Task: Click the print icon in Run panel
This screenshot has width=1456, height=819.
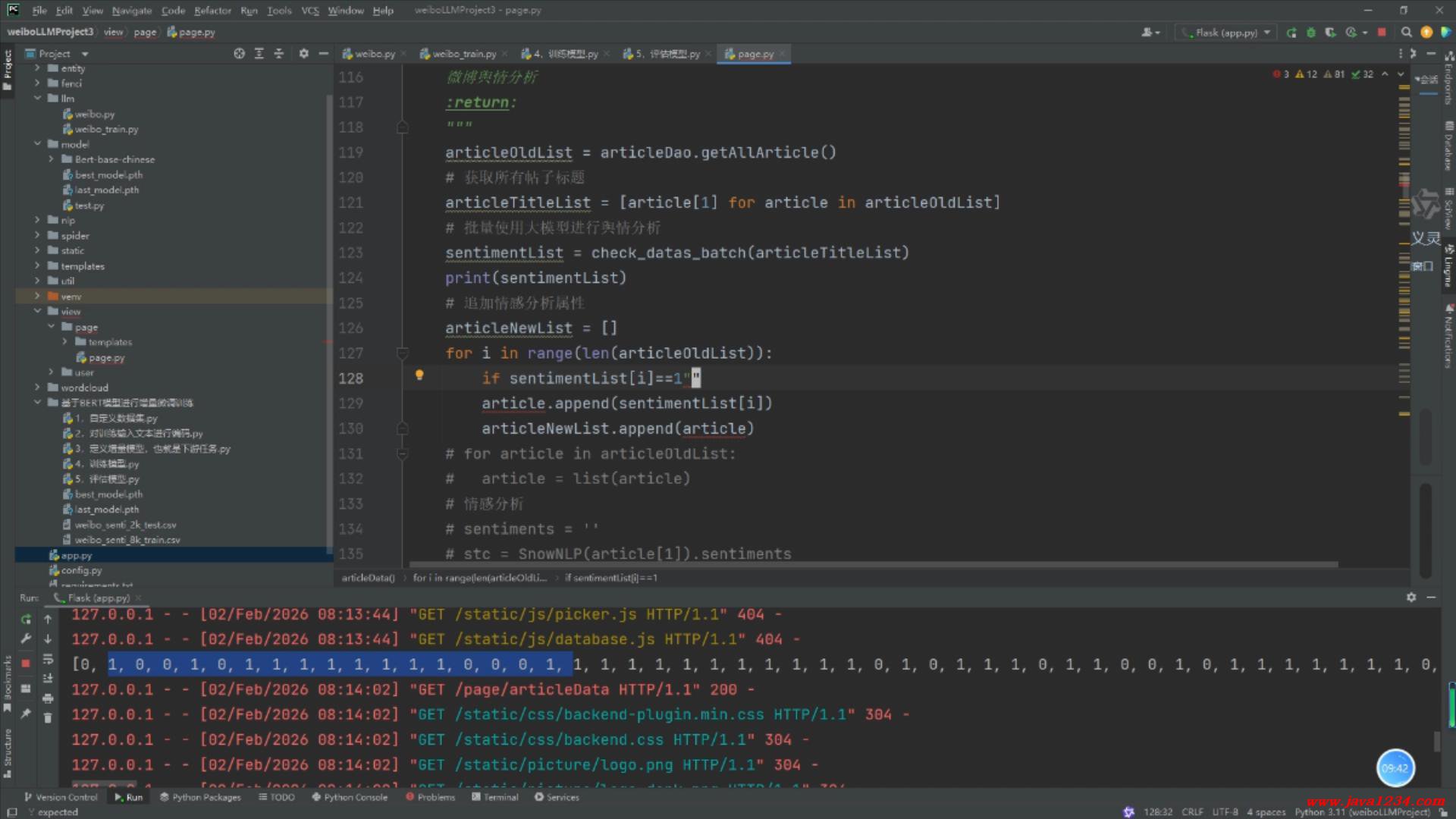Action: pos(48,698)
